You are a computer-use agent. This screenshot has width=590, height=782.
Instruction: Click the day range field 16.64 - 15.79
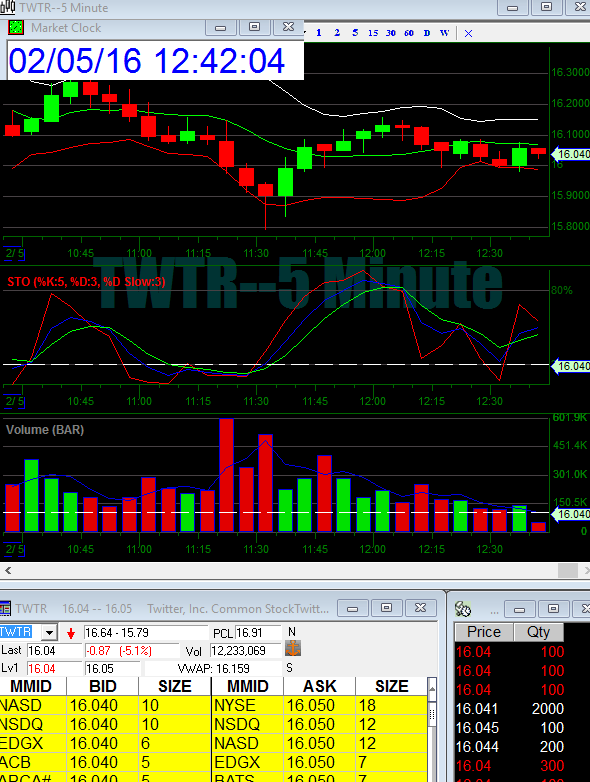(x=146, y=633)
